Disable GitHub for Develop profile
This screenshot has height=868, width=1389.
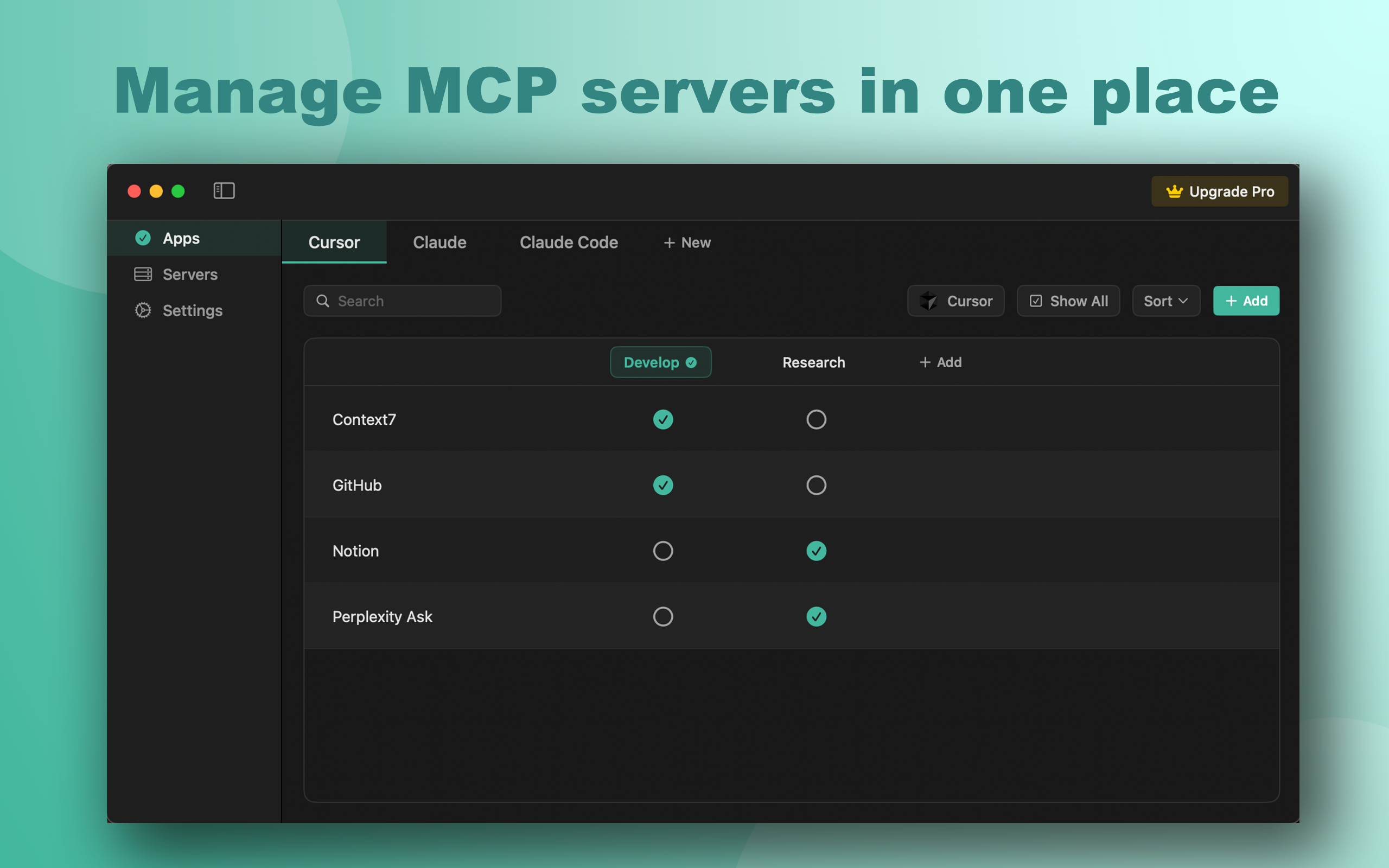[x=663, y=485]
